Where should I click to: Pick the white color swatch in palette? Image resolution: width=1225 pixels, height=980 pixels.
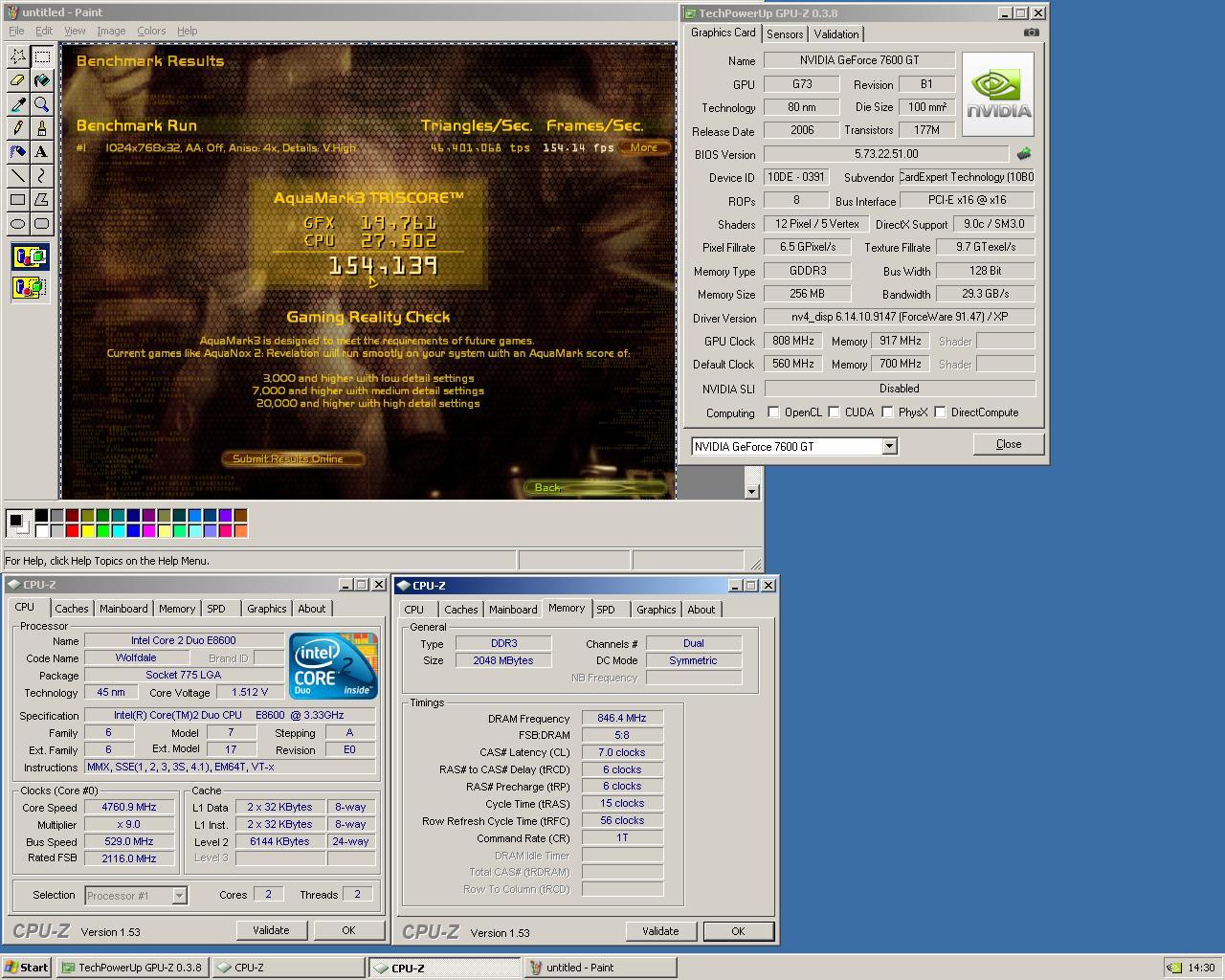click(41, 531)
